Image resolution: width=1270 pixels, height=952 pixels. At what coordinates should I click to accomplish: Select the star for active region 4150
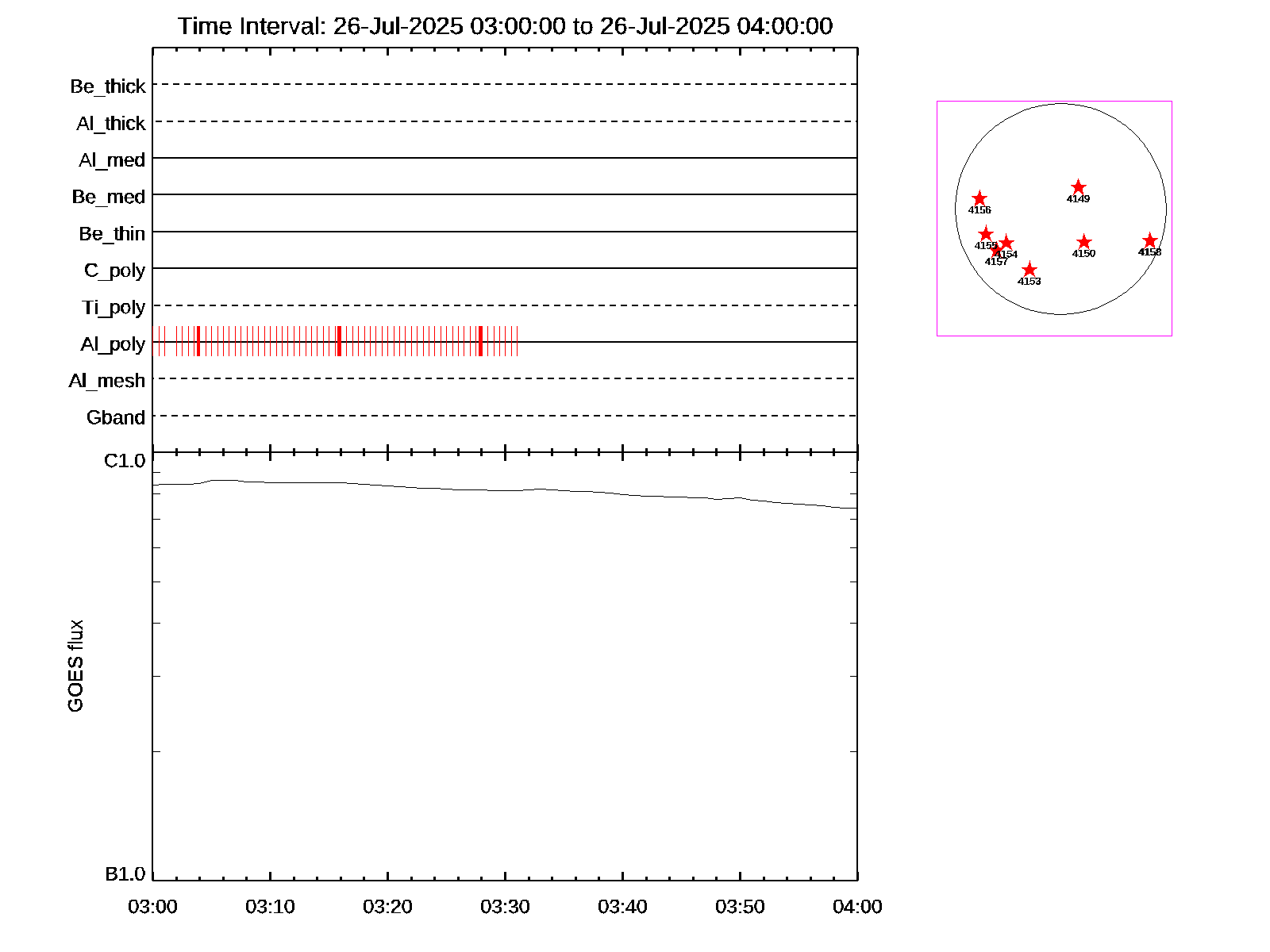coord(1084,242)
